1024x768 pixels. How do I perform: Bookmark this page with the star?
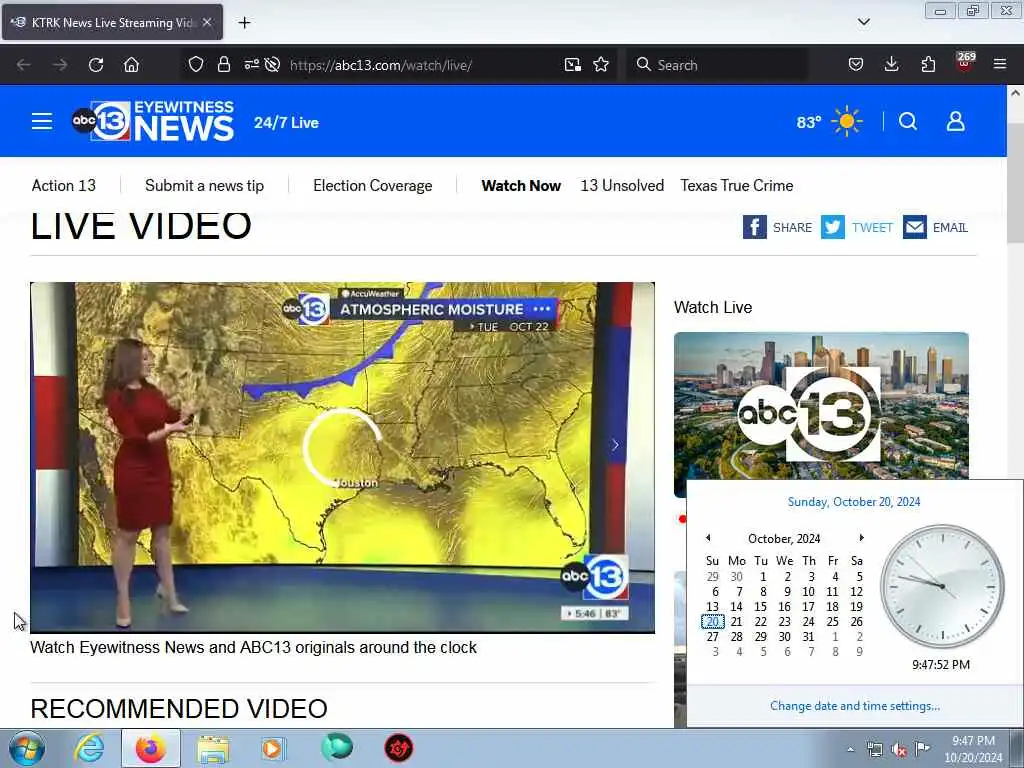pos(601,64)
